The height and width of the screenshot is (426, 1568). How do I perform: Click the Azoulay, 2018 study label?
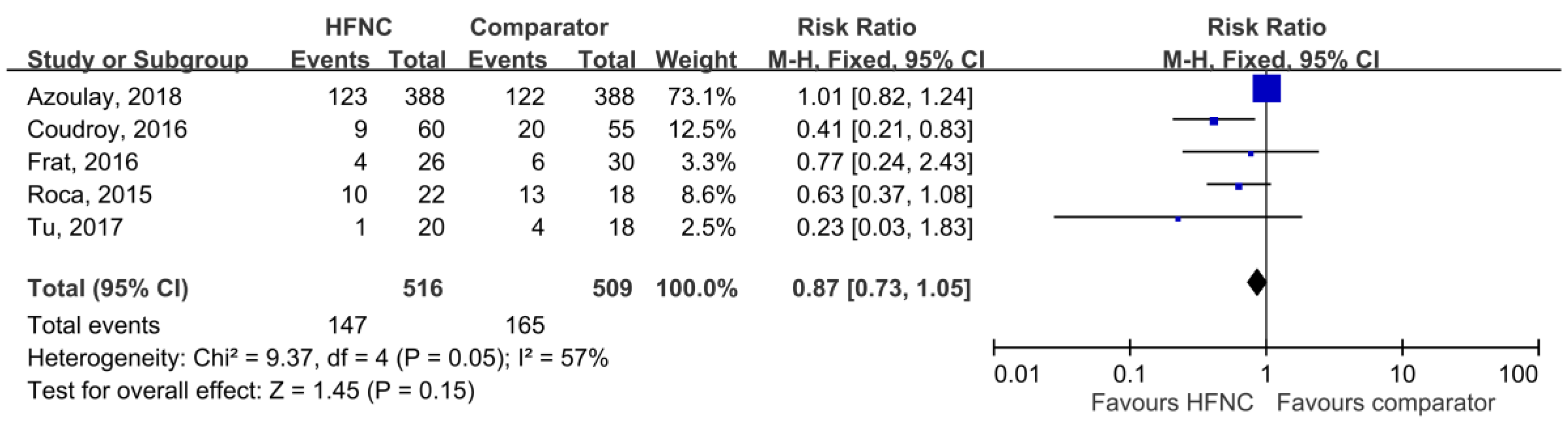click(x=104, y=97)
